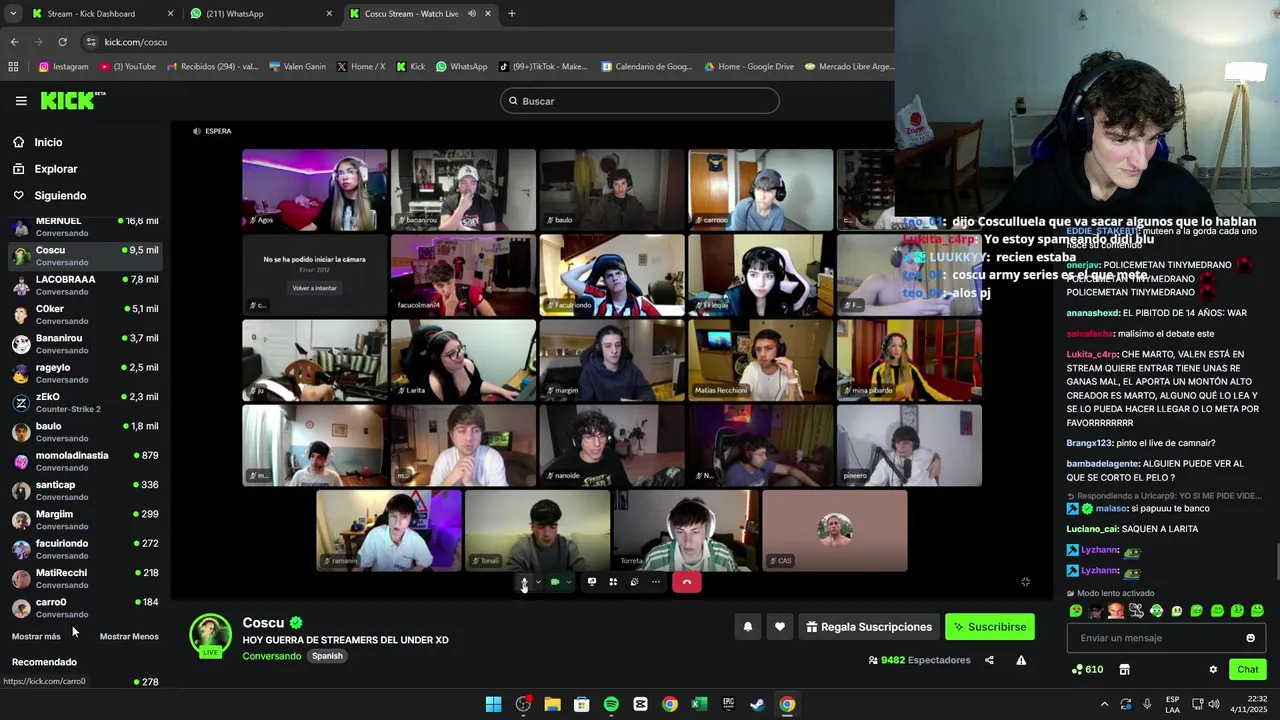The height and width of the screenshot is (720, 1280).
Task: Select the blonde face emote in chat
Action: coord(1116,611)
